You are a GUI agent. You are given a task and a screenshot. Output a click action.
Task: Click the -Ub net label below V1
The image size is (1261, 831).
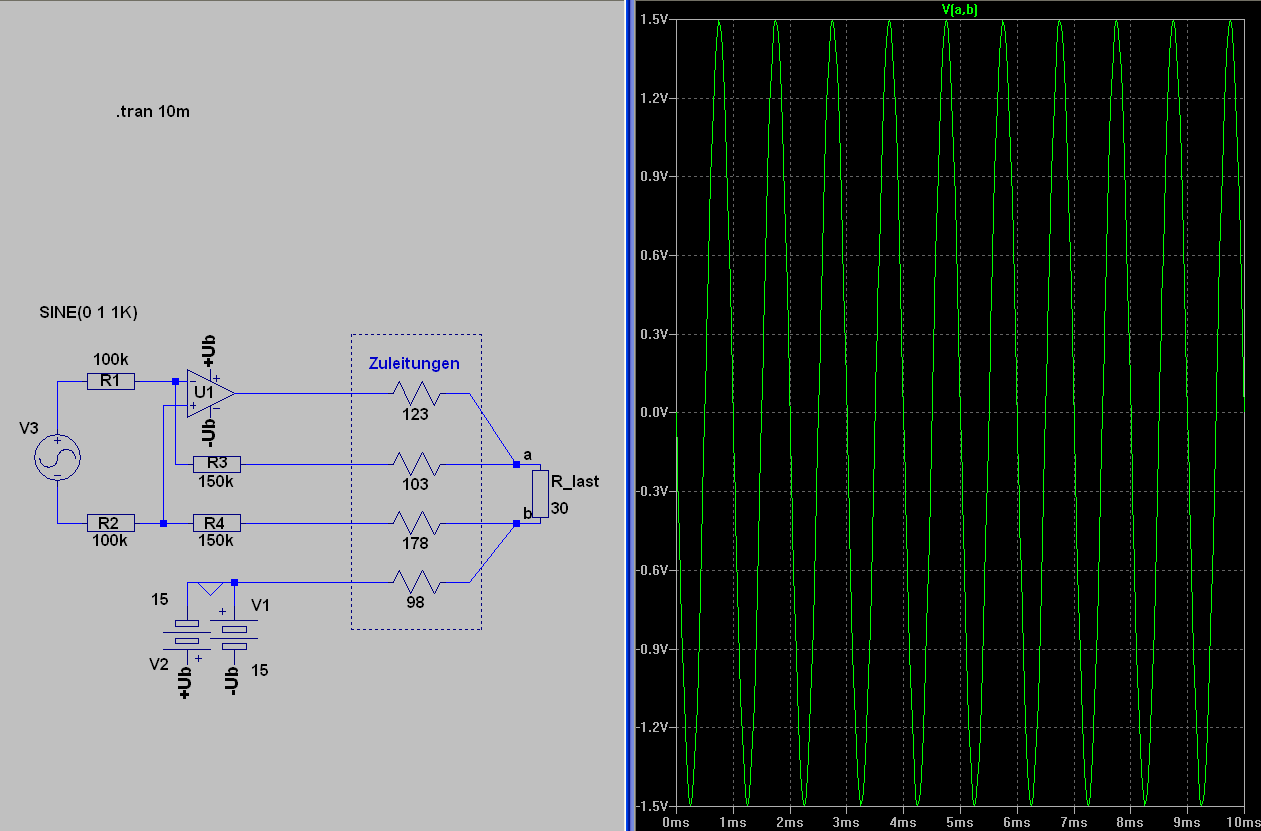[x=233, y=680]
